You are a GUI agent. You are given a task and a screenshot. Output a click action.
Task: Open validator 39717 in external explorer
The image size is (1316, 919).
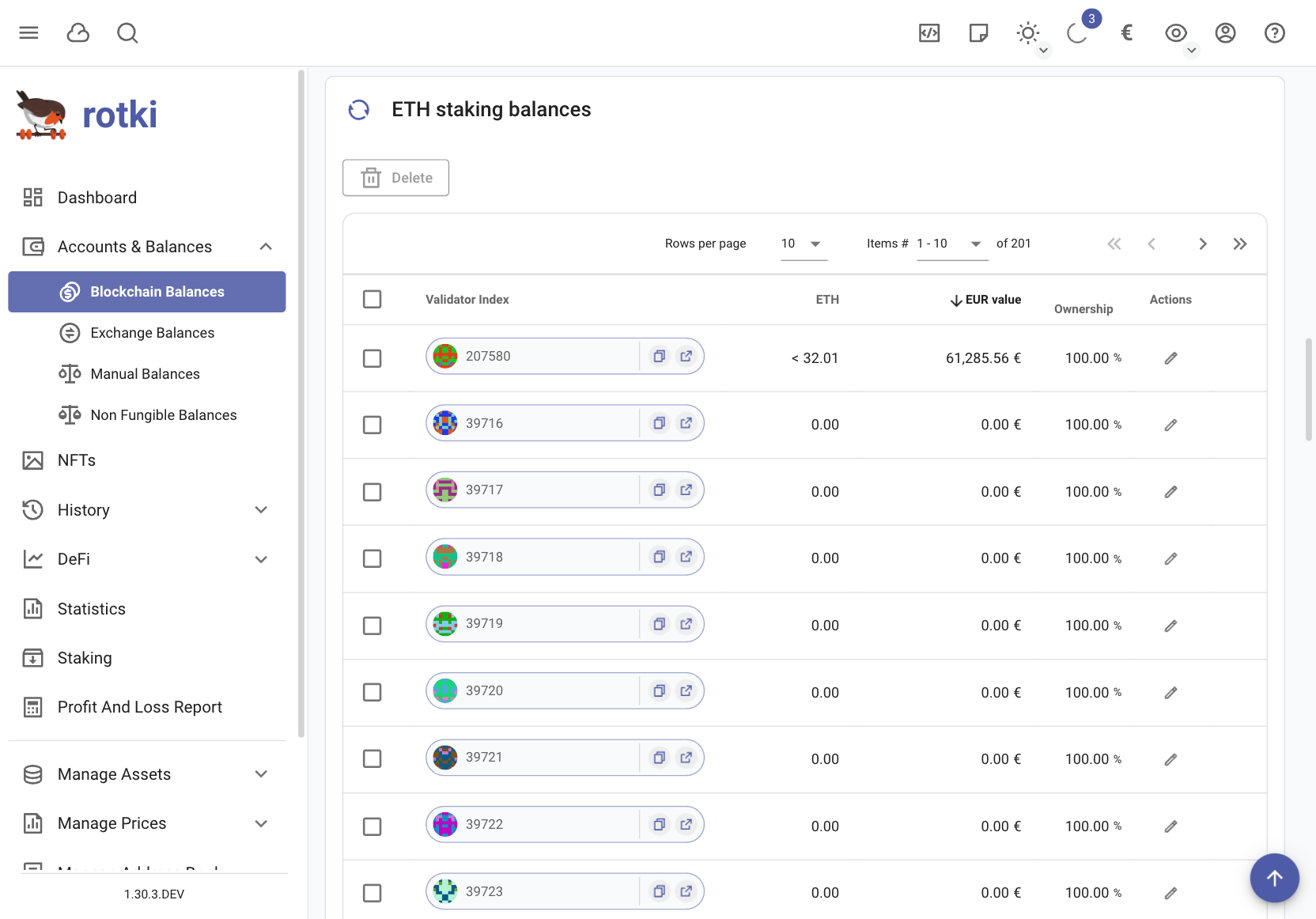pyautogui.click(x=686, y=490)
